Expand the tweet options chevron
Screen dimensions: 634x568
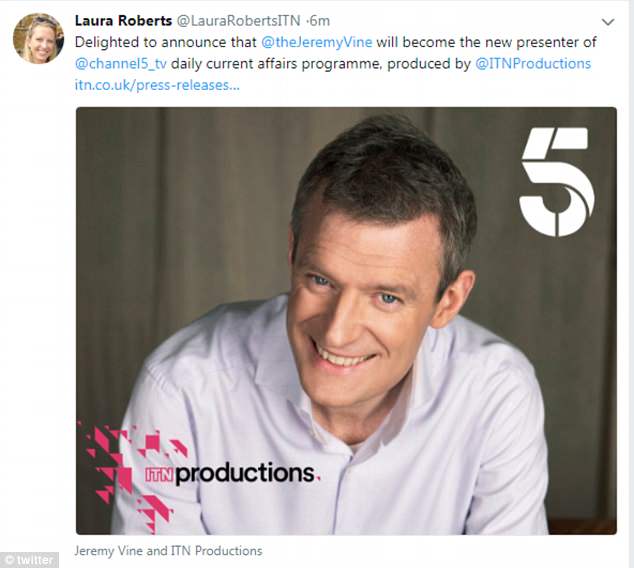tap(608, 22)
